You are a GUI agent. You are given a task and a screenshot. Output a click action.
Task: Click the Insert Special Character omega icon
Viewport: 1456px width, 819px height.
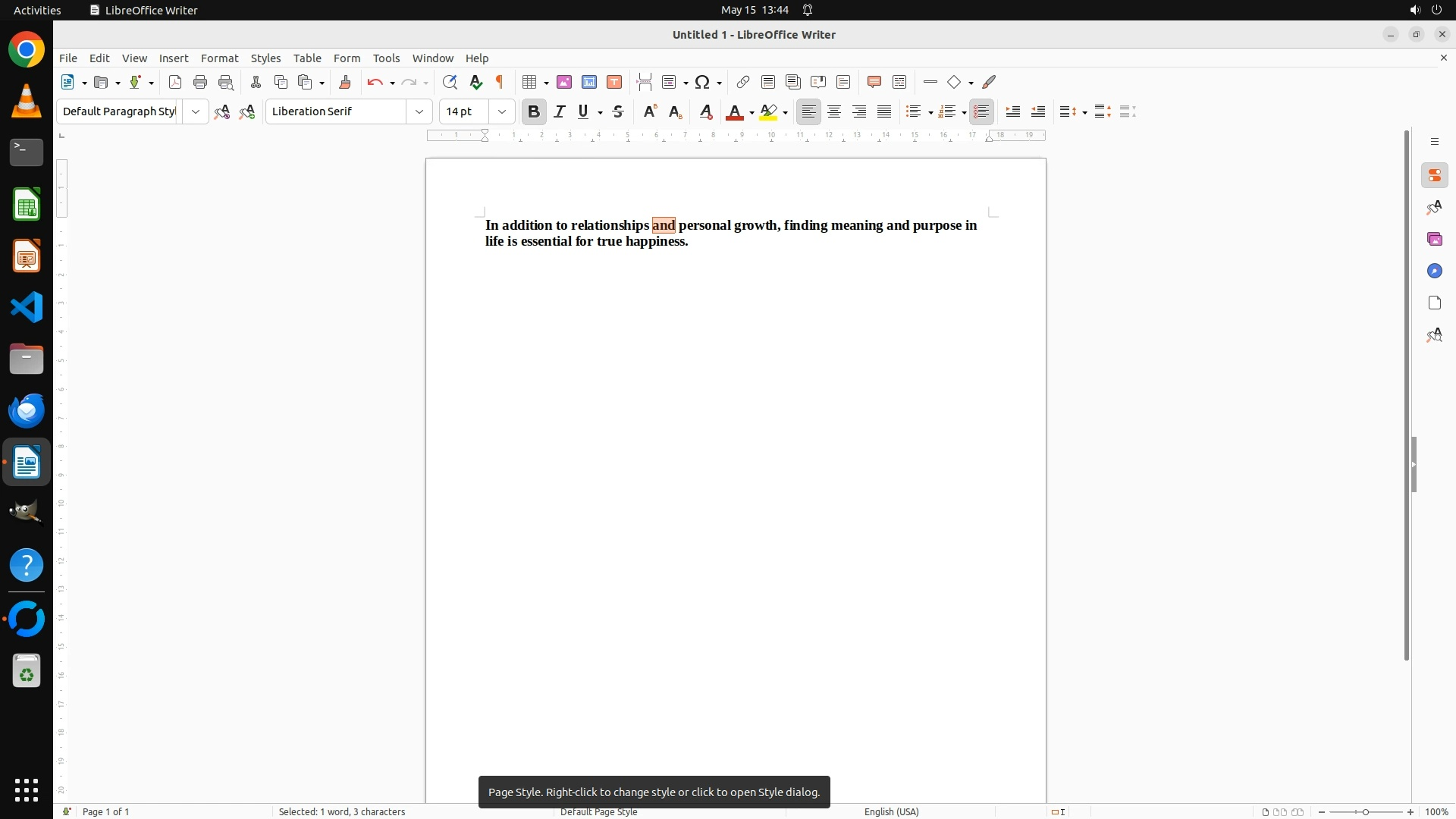702,82
